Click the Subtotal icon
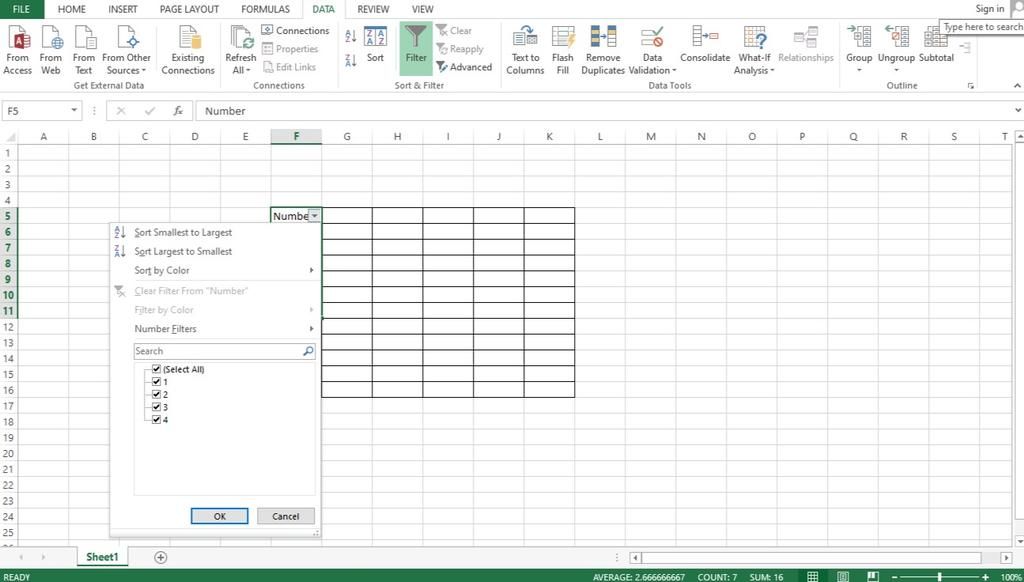This screenshot has width=1024, height=582. point(936,37)
